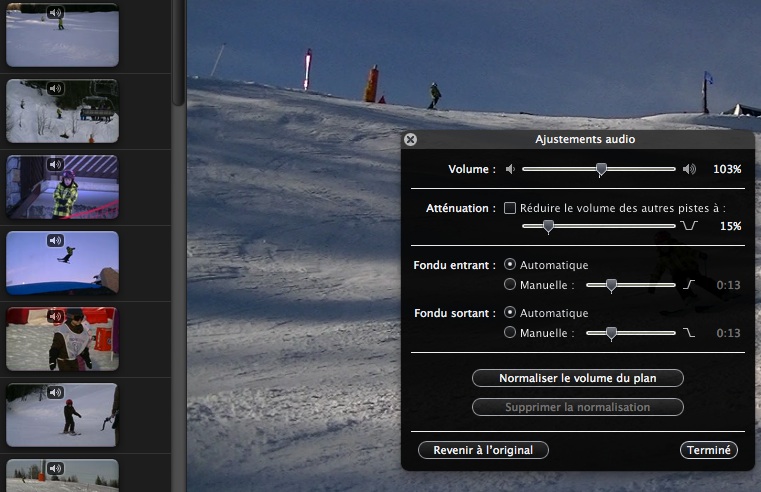Viewport: 761px width, 492px height.
Task: Select Automatique for Fondu sortant
Action: [x=510, y=312]
